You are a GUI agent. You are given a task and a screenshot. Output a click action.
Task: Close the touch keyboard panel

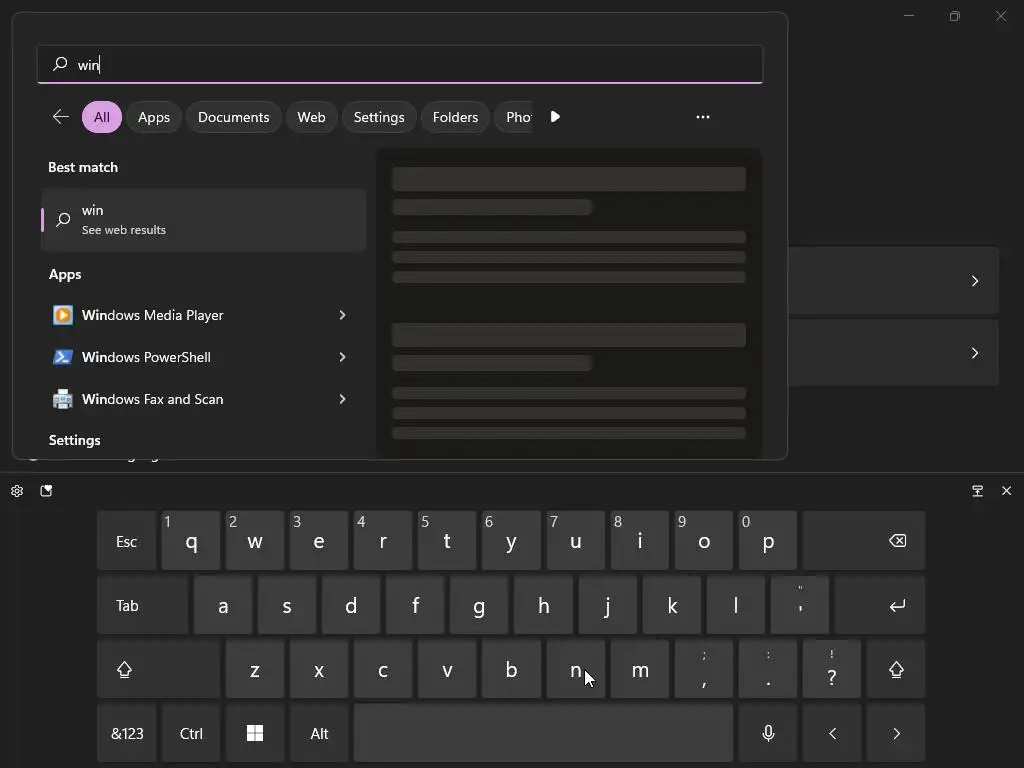1006,490
